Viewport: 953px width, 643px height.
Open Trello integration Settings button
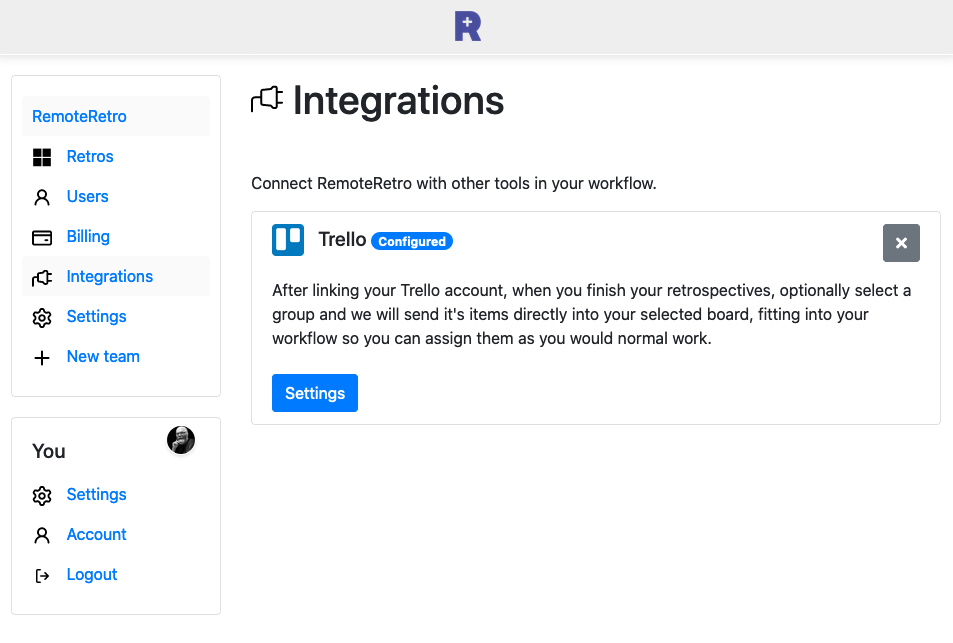pyautogui.click(x=315, y=393)
